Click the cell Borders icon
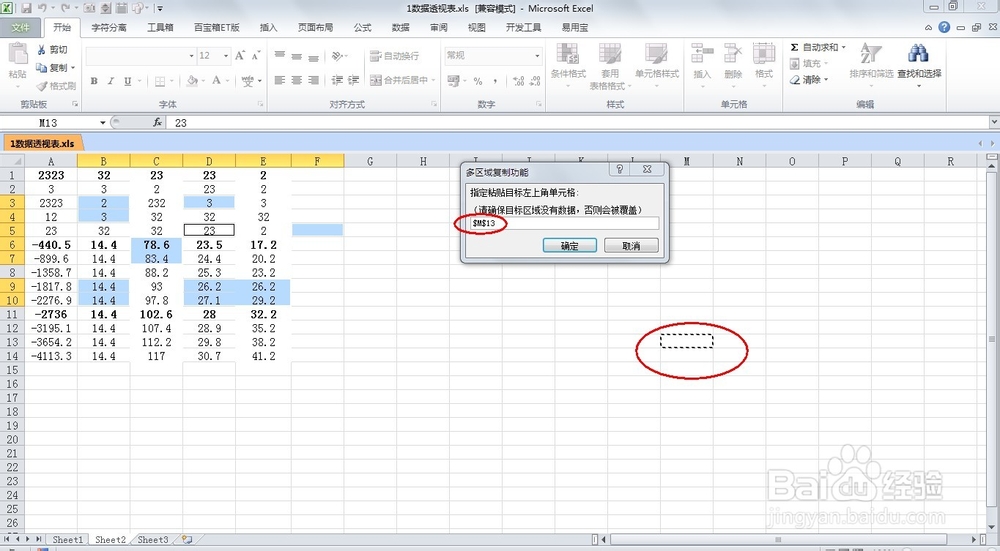This screenshot has width=1000, height=551. (160, 81)
